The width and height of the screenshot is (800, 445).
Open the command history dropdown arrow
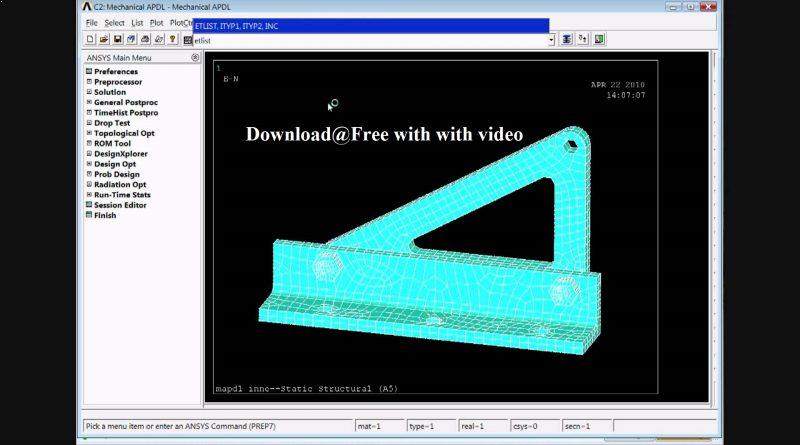point(552,40)
